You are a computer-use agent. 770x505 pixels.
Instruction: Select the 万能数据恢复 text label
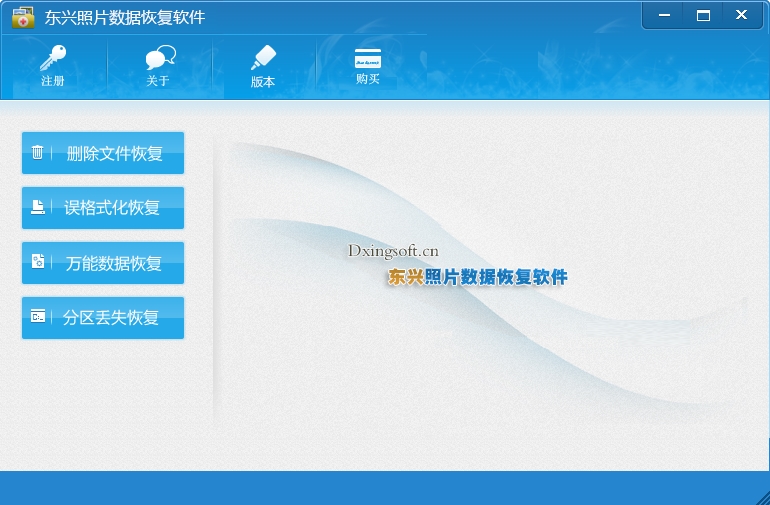(x=114, y=263)
